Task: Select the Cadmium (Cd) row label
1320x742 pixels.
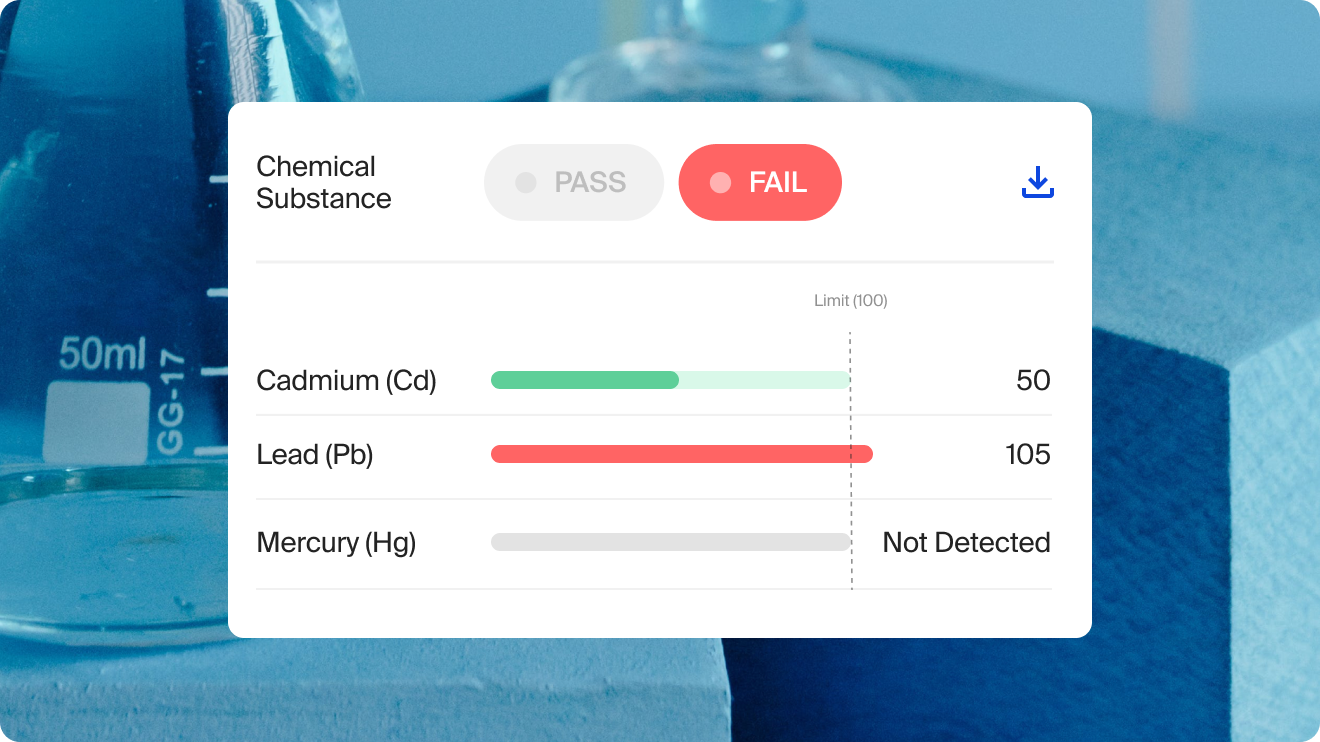Action: (x=346, y=381)
